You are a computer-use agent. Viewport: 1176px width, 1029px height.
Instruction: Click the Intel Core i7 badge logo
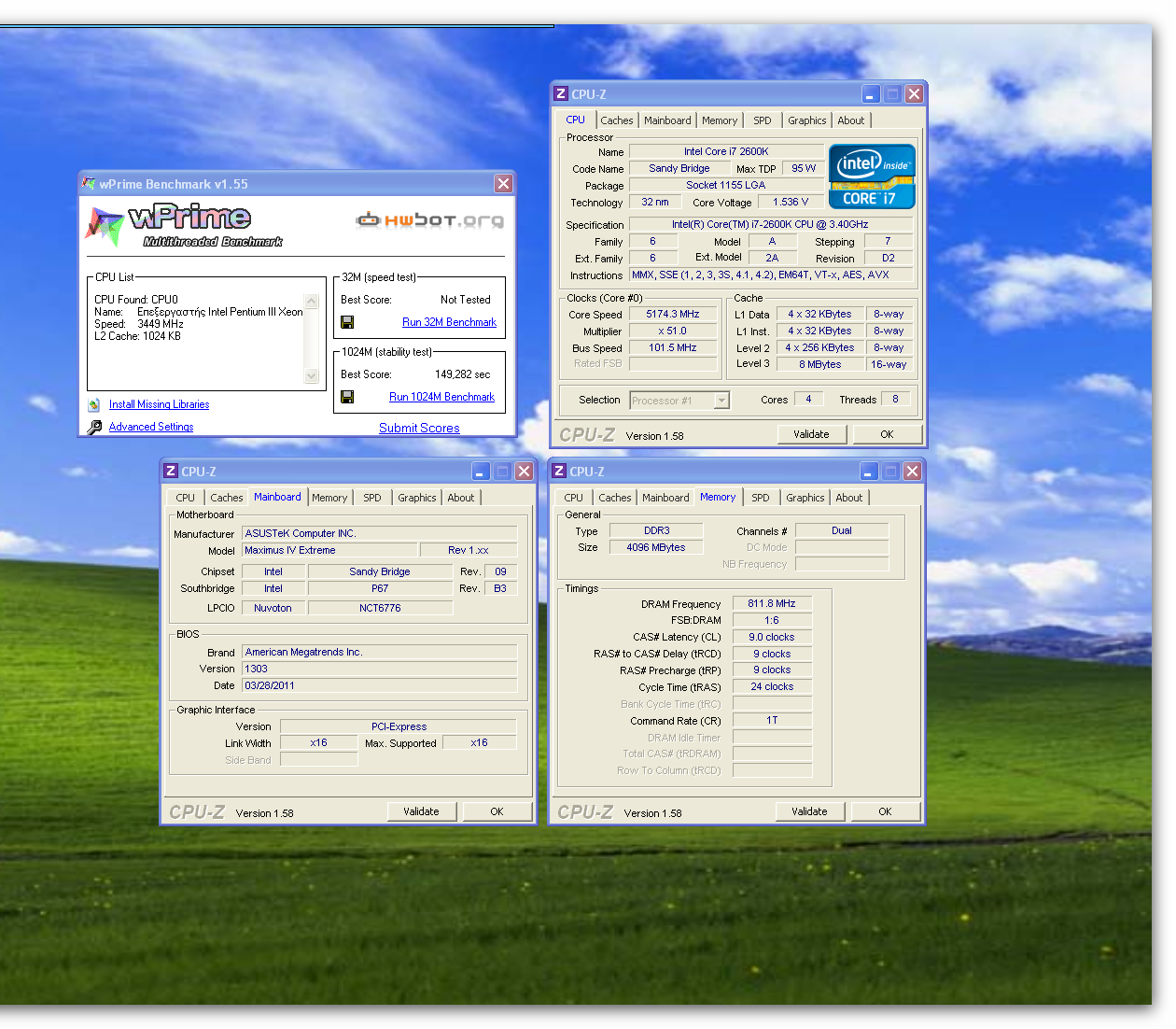coord(872,176)
